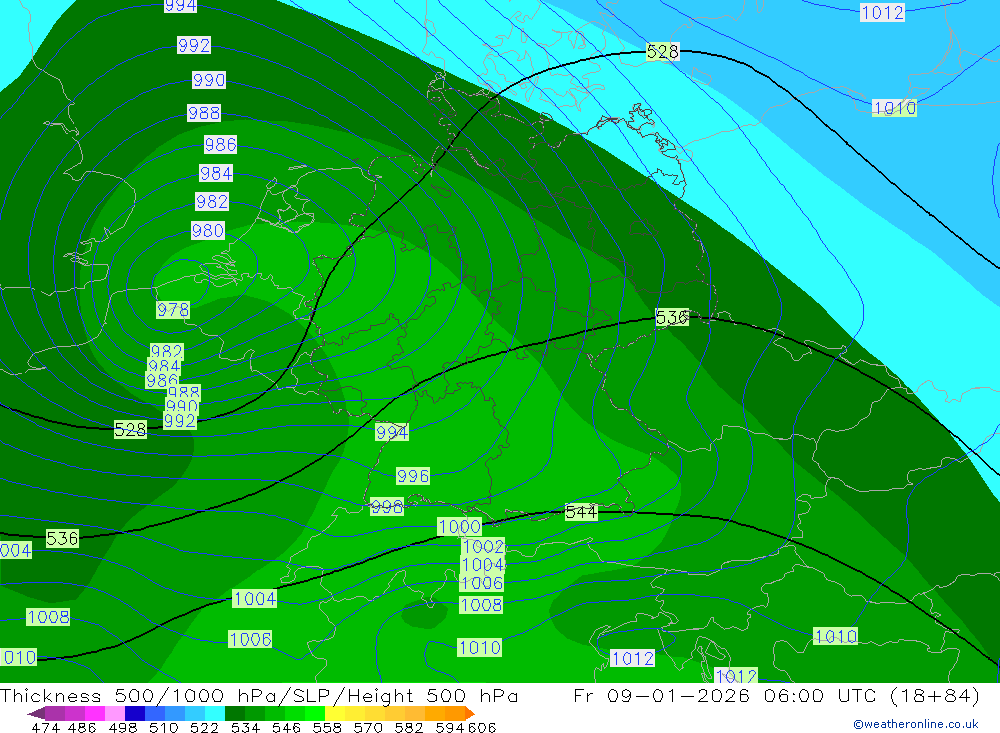Click the legend value 582
This screenshot has height=733, width=1000.
(x=408, y=727)
